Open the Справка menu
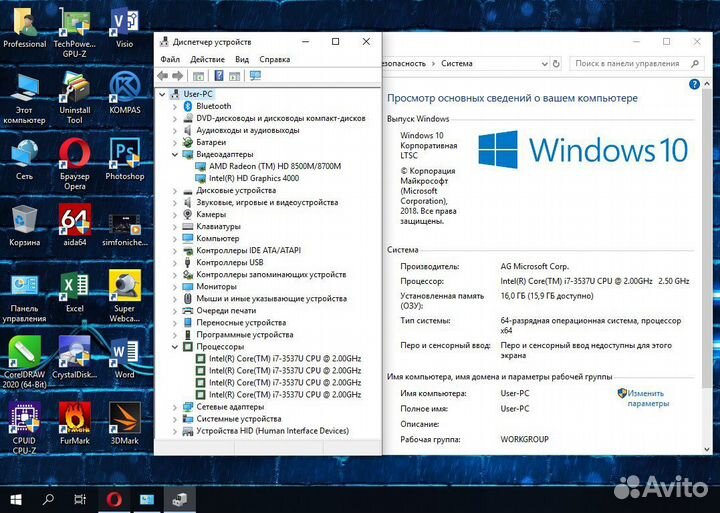 pos(275,59)
